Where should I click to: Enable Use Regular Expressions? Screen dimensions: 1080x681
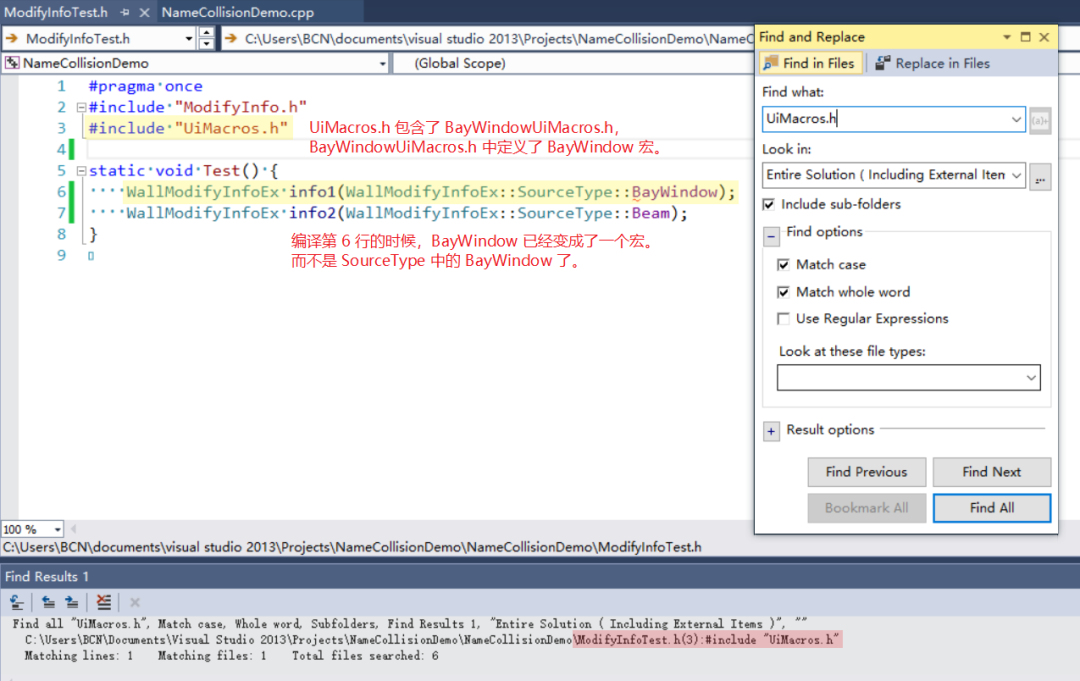pyautogui.click(x=784, y=318)
